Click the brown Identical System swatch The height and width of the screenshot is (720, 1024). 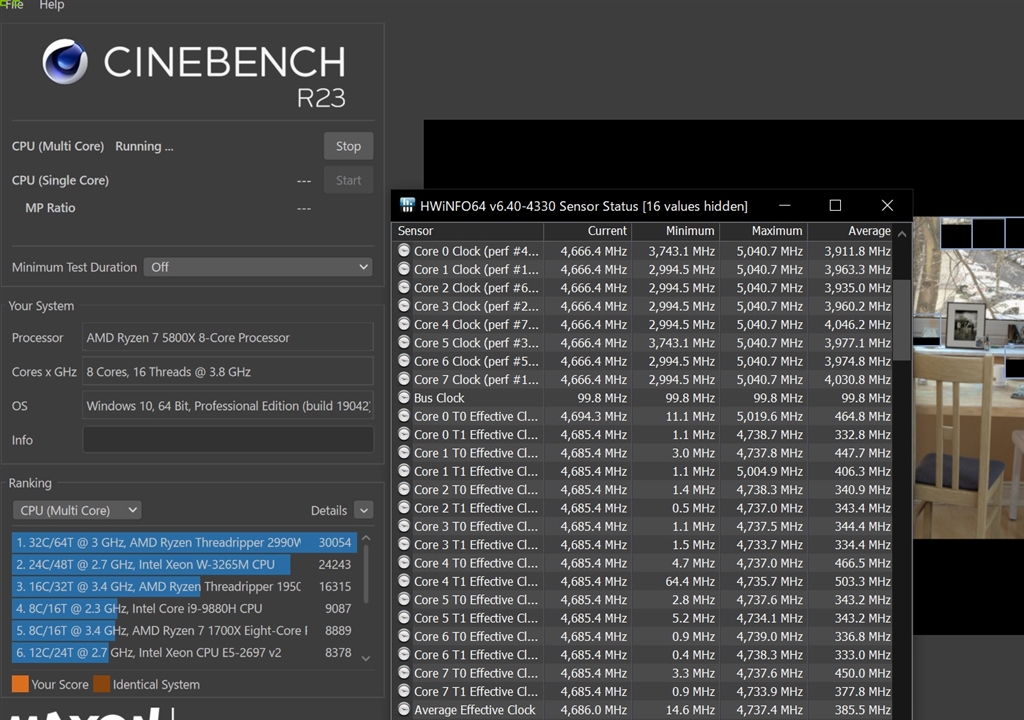pyautogui.click(x=101, y=685)
